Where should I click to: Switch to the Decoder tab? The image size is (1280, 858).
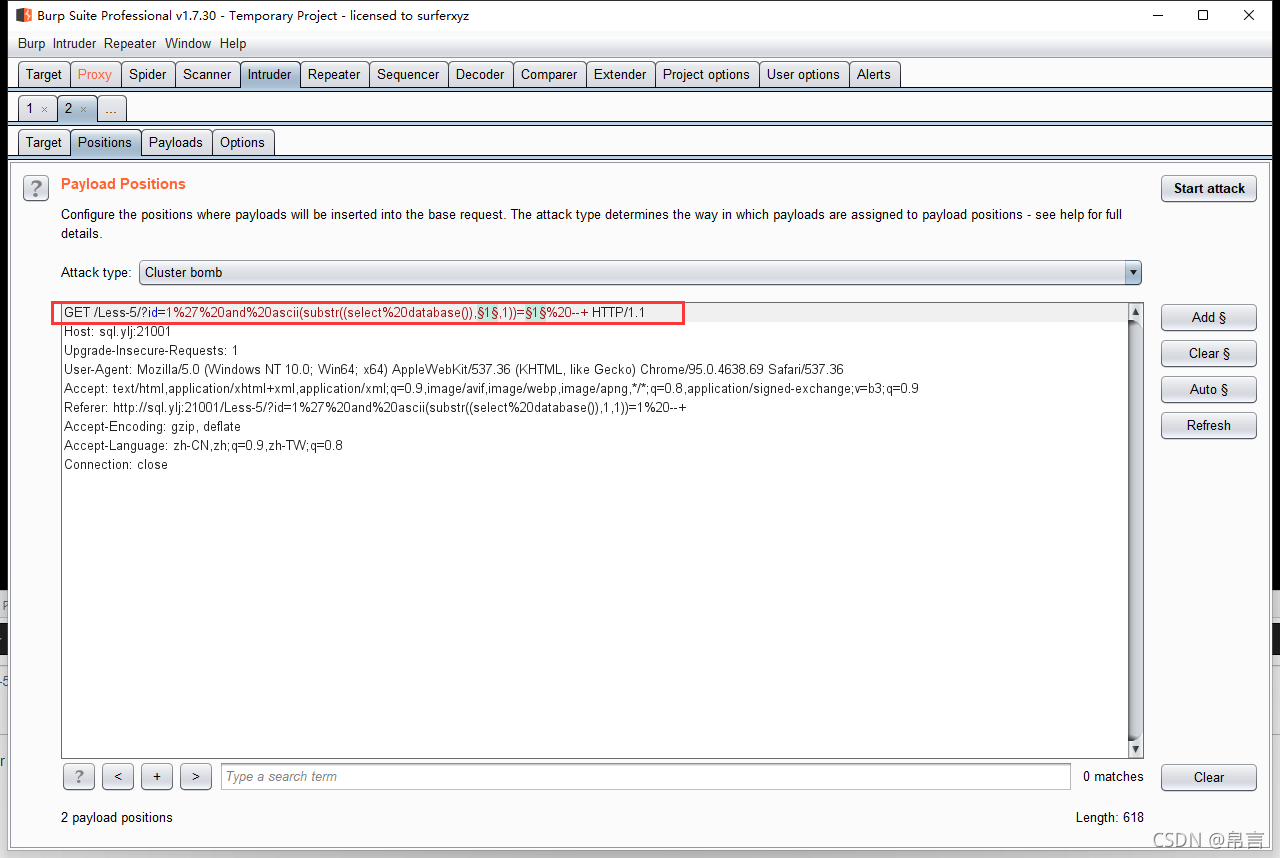point(480,74)
